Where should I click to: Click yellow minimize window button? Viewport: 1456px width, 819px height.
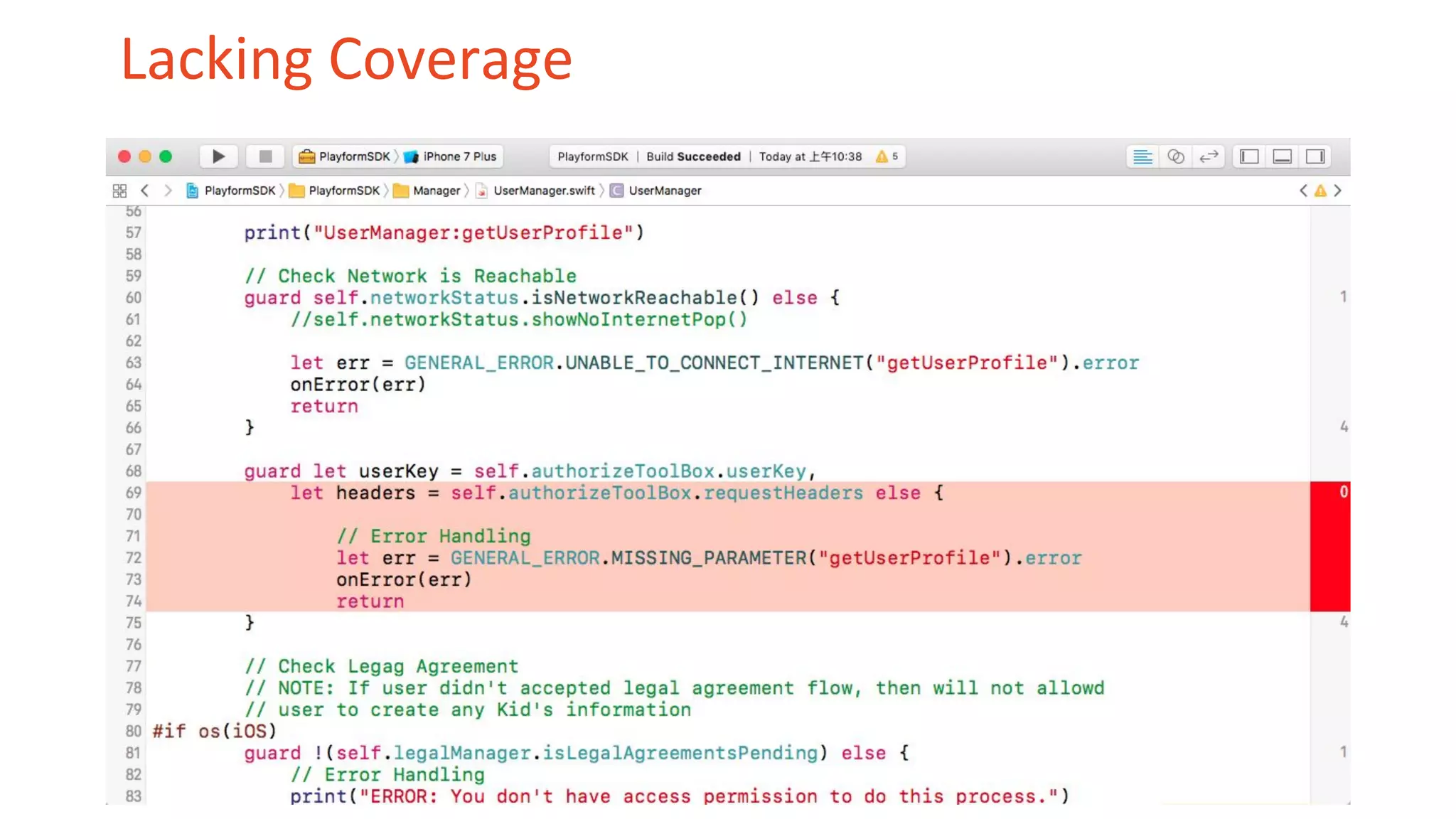pyautogui.click(x=145, y=156)
